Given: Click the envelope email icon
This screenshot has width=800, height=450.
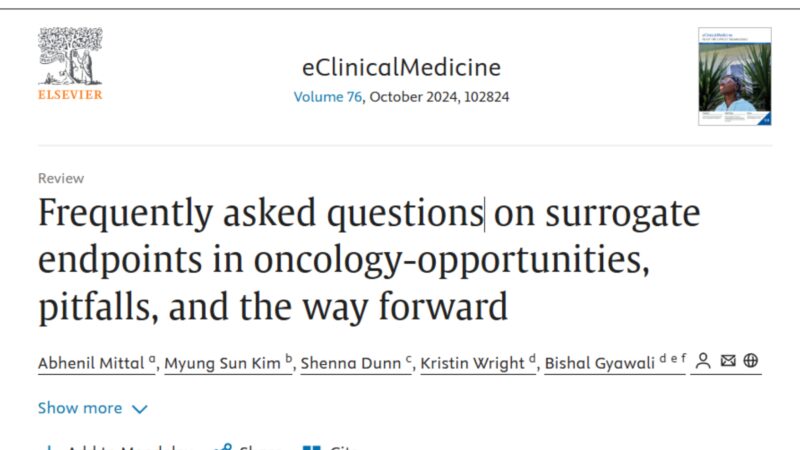Looking at the screenshot, I should click(727, 361).
